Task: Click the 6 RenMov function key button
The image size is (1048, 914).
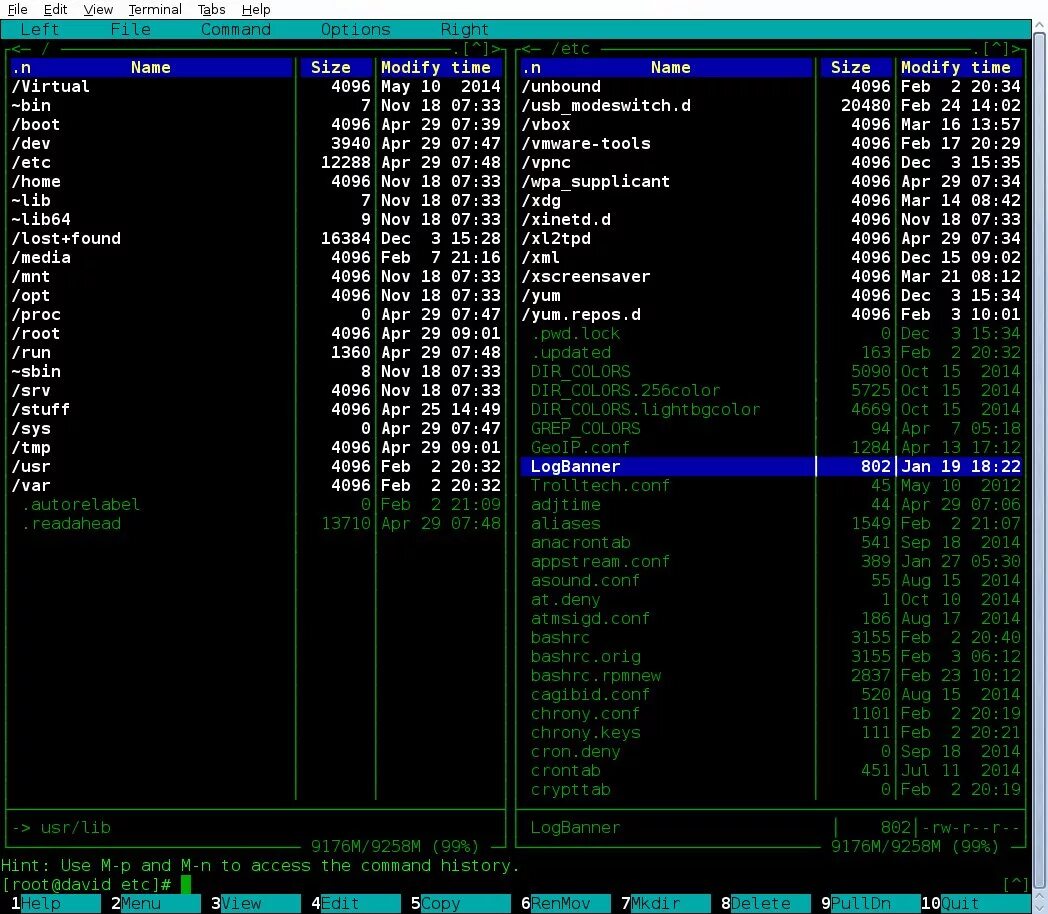Action: click(x=566, y=903)
